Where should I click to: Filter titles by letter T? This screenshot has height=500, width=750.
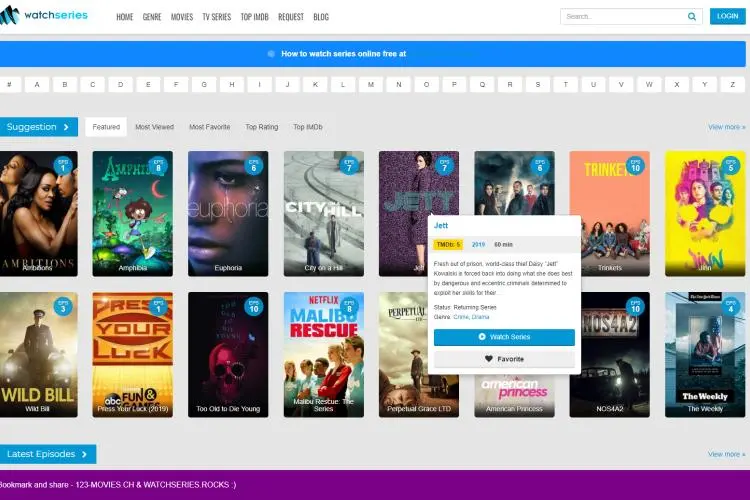[565, 84]
